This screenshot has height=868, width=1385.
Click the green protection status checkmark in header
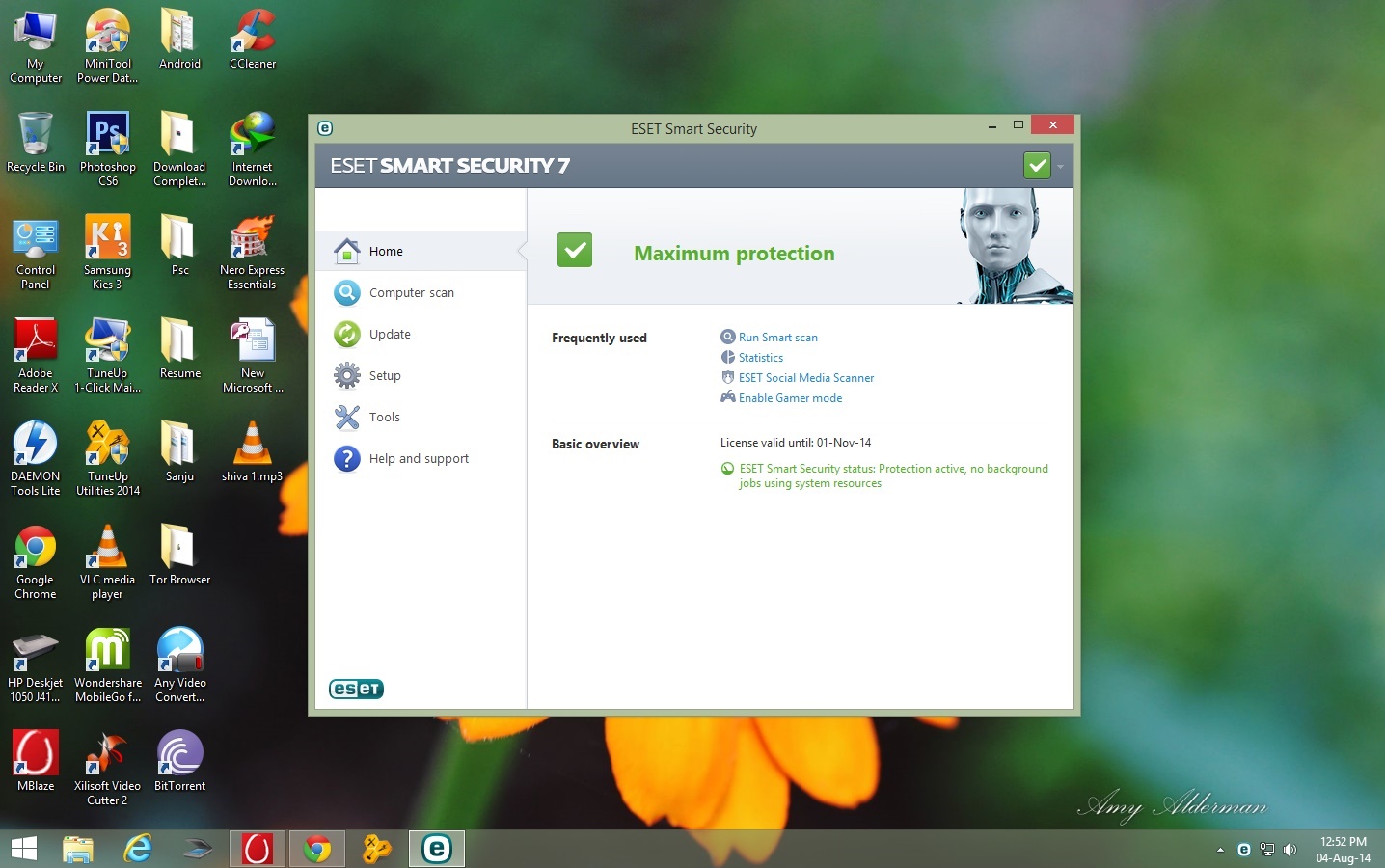[x=1037, y=166]
